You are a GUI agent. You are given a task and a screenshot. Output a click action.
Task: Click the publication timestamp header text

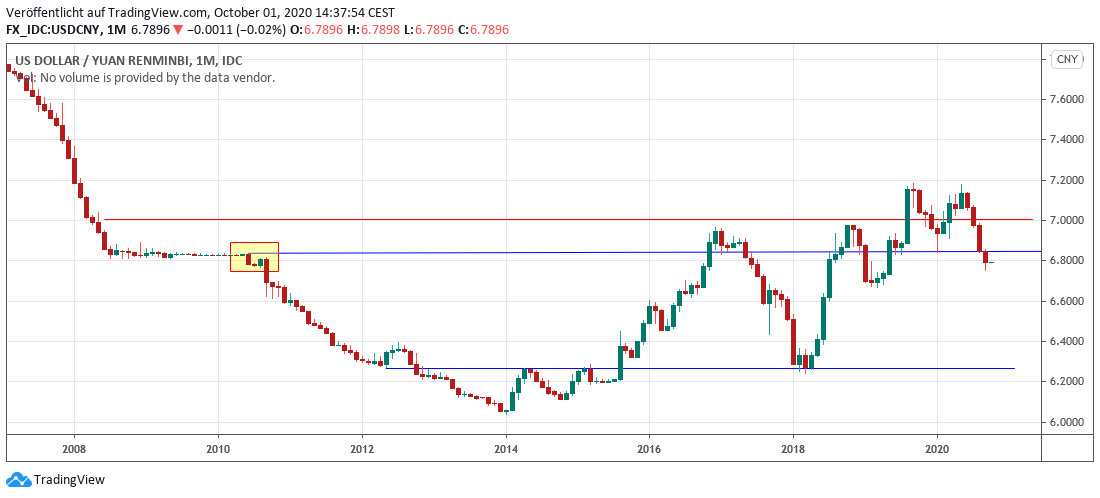point(200,12)
